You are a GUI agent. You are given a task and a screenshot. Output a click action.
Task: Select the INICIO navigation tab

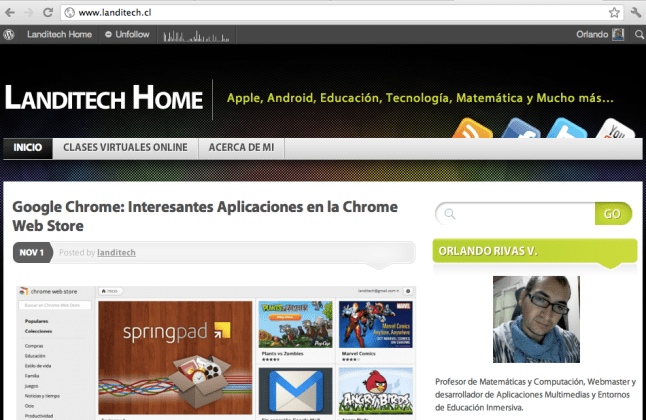pos(27,148)
